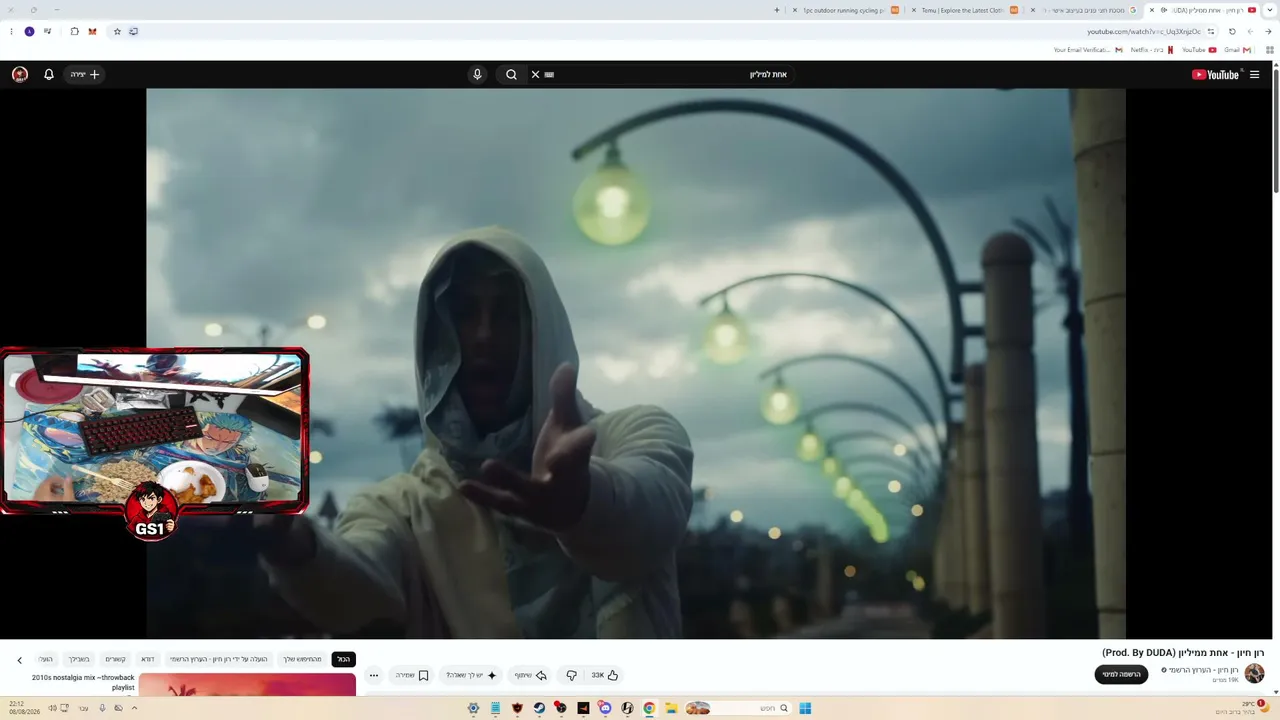Image resolution: width=1280 pixels, height=720 pixels.
Task: Start voice search with microphone icon
Action: pos(477,74)
